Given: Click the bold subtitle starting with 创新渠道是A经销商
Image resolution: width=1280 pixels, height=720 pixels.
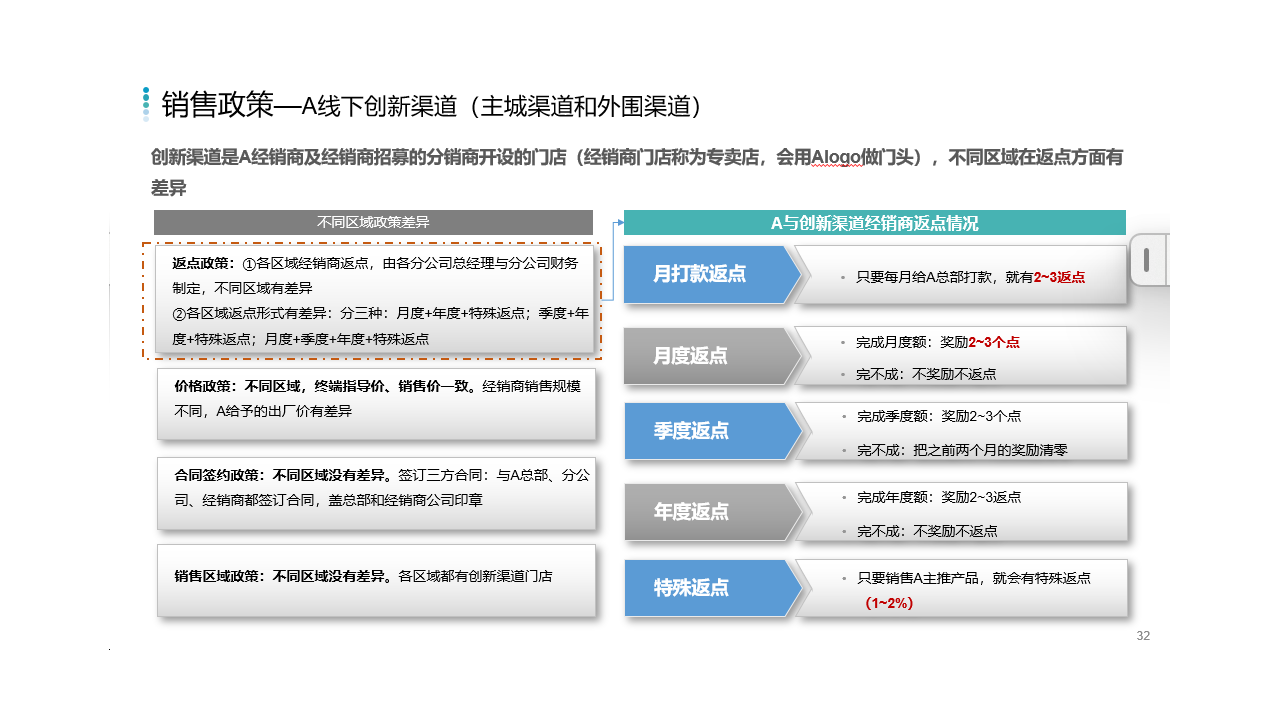Looking at the screenshot, I should click(x=636, y=157).
